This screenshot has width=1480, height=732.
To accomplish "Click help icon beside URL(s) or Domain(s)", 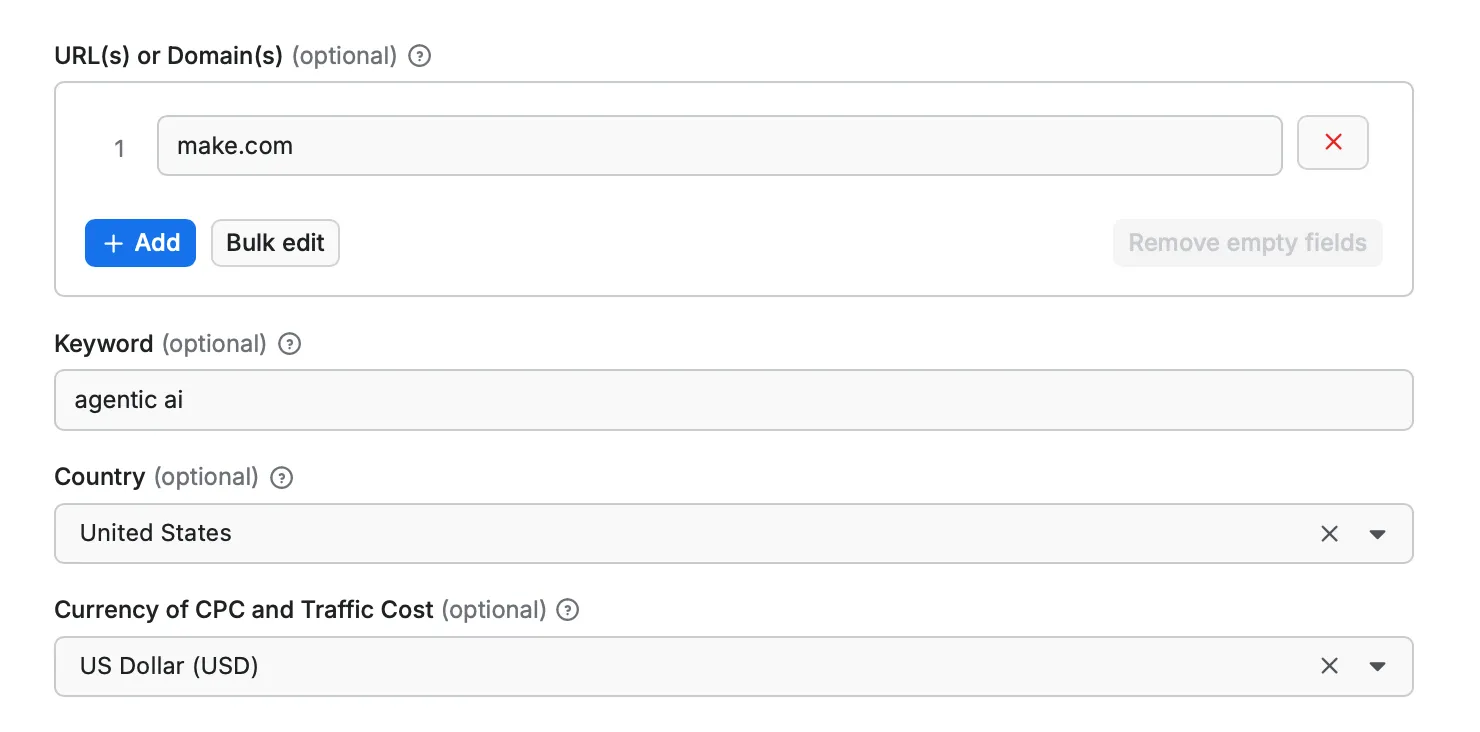I will click(421, 56).
